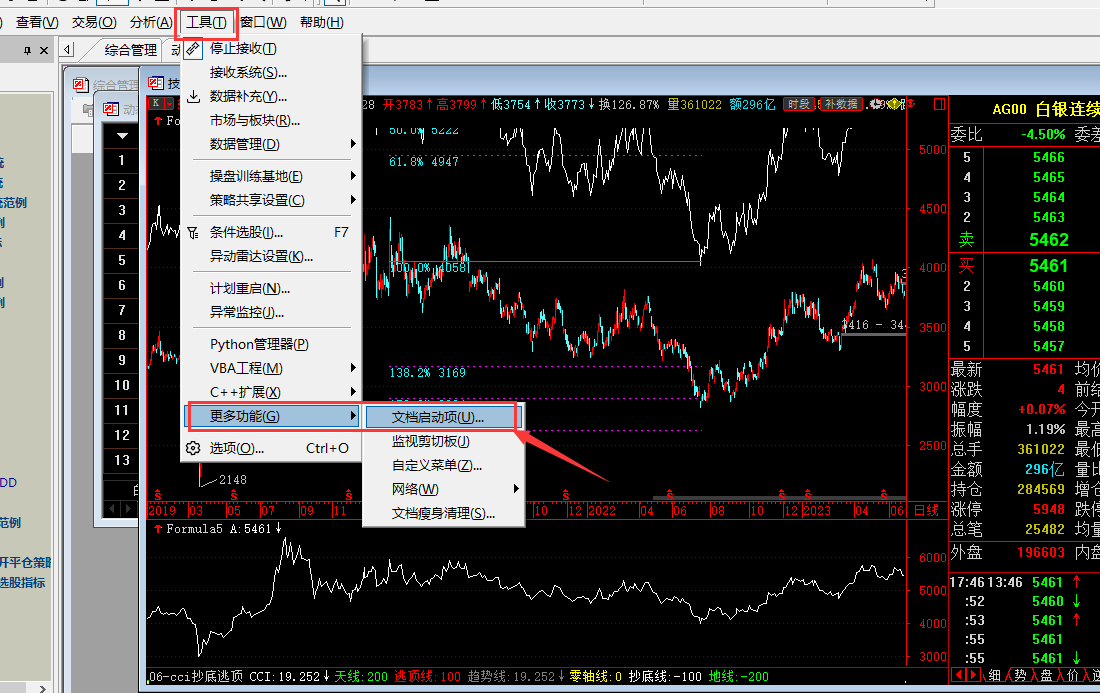Choose 市场与板块 from the menu

point(272,120)
